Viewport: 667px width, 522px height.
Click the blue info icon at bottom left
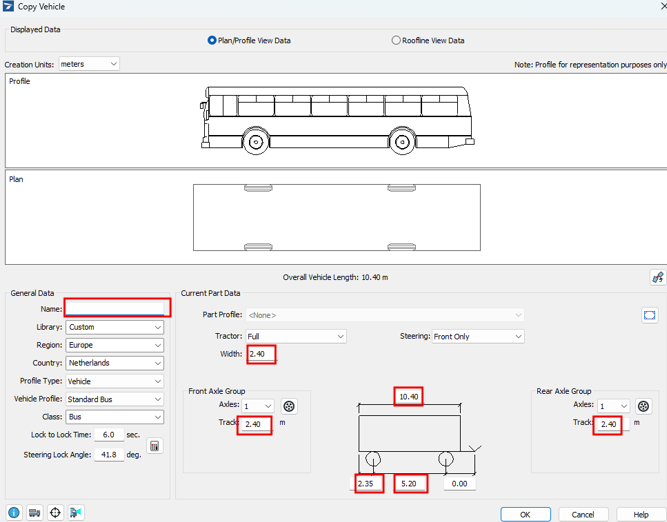pos(14,513)
